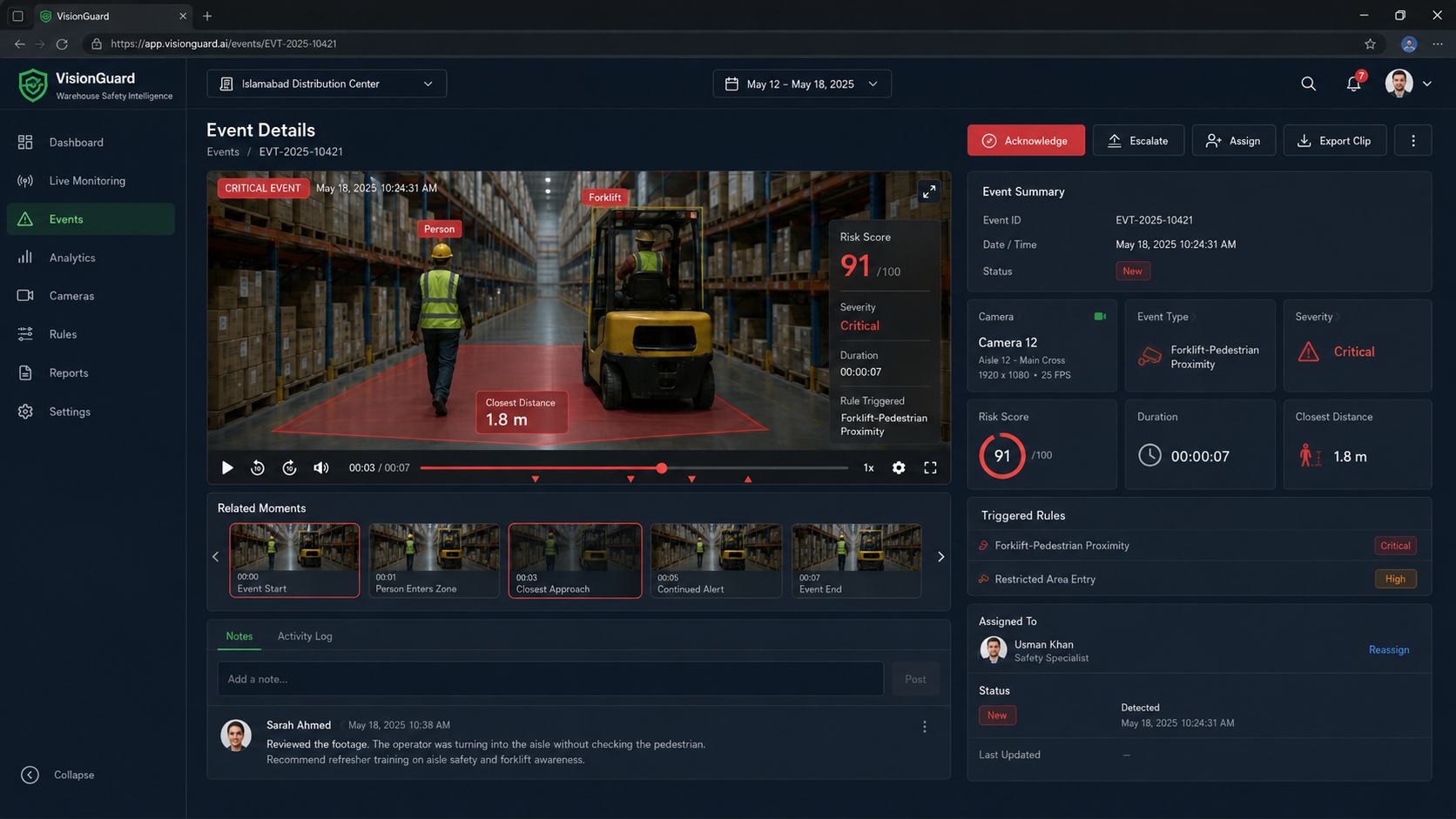Open the search icon in header
This screenshot has width=1456, height=819.
[1308, 84]
